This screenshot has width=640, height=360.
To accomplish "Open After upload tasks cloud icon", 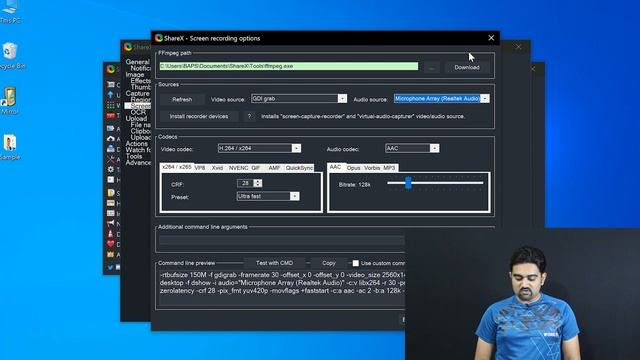I will (111, 139).
